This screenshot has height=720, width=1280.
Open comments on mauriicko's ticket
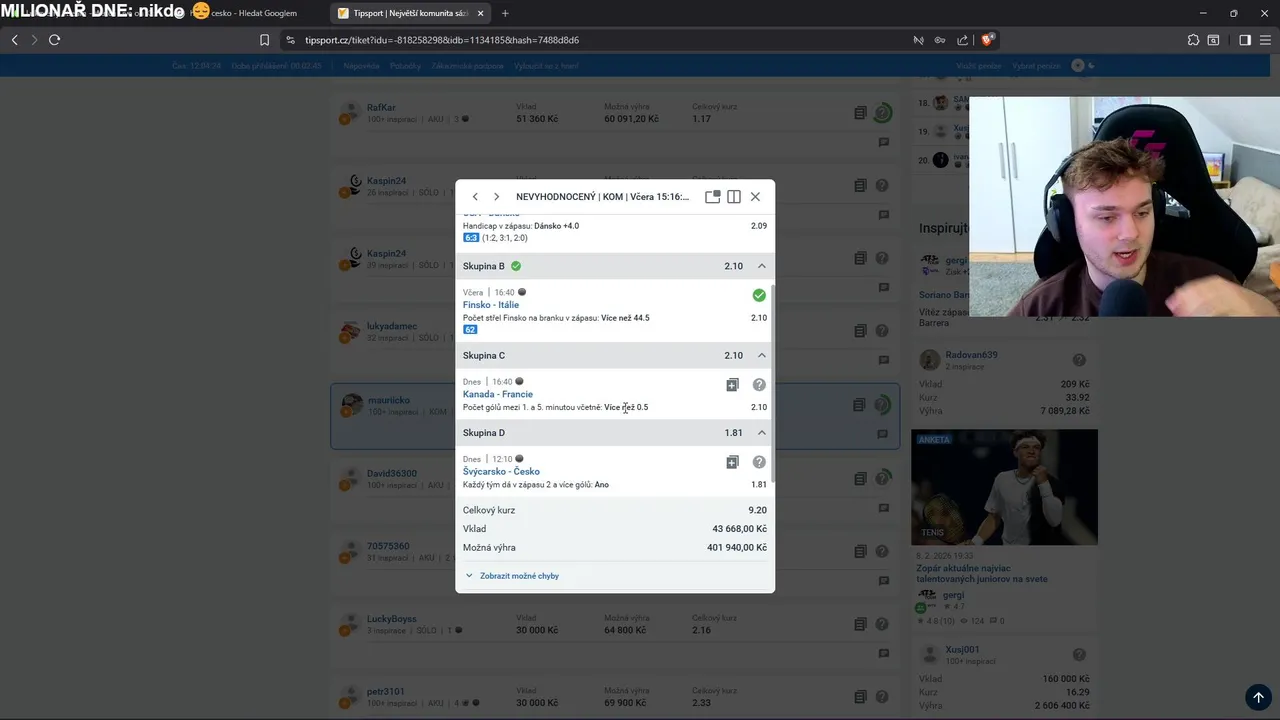pyautogui.click(x=884, y=434)
